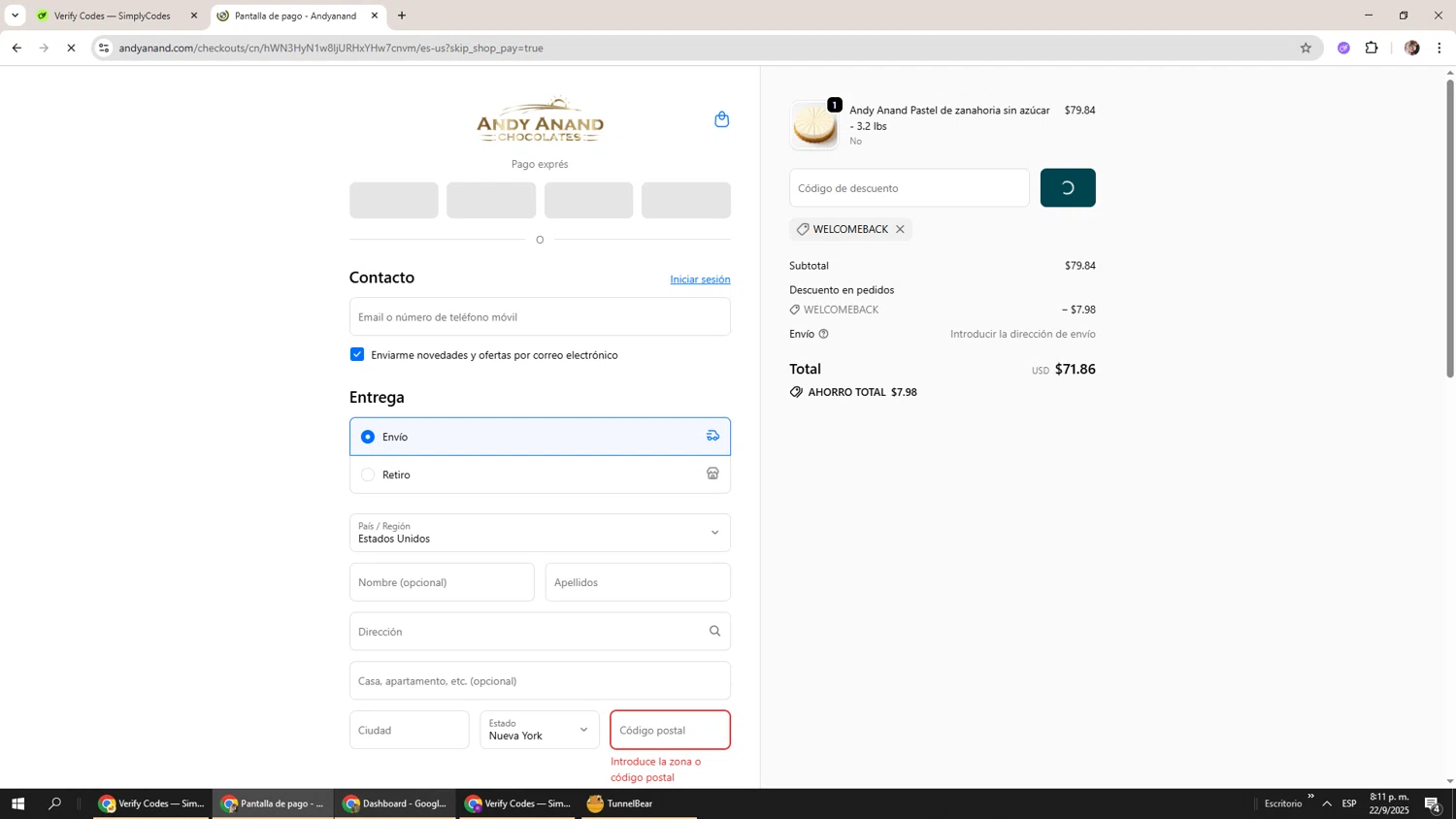
Task: Close the Pantalla de pago tab
Action: point(375,16)
